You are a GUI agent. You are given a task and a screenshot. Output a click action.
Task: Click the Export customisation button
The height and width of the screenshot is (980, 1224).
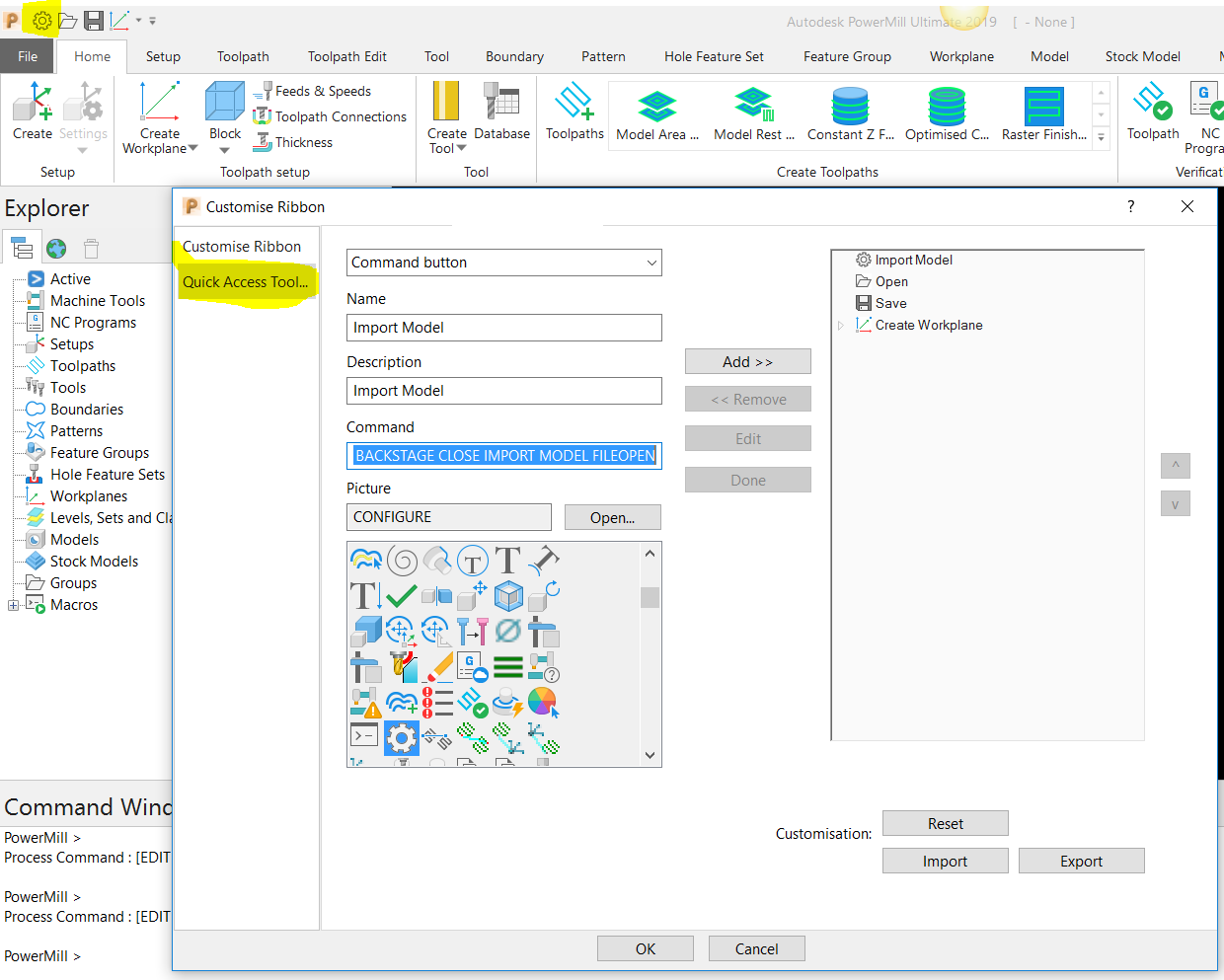click(x=1082, y=862)
